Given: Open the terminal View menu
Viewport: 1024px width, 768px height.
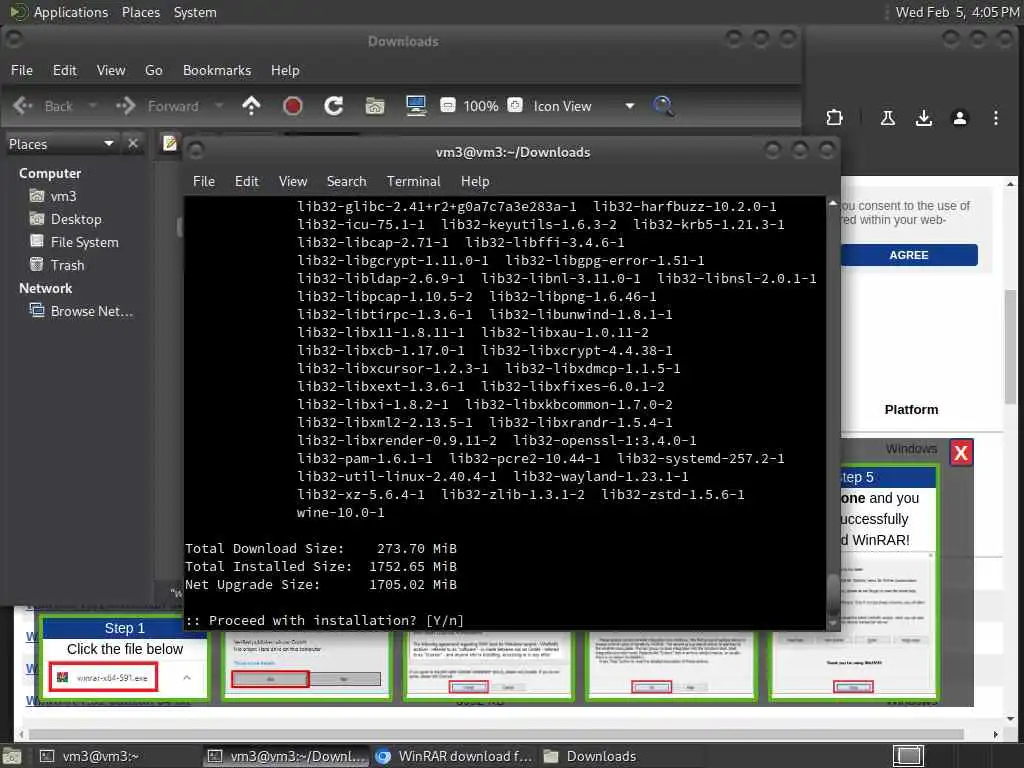Looking at the screenshot, I should 293,181.
